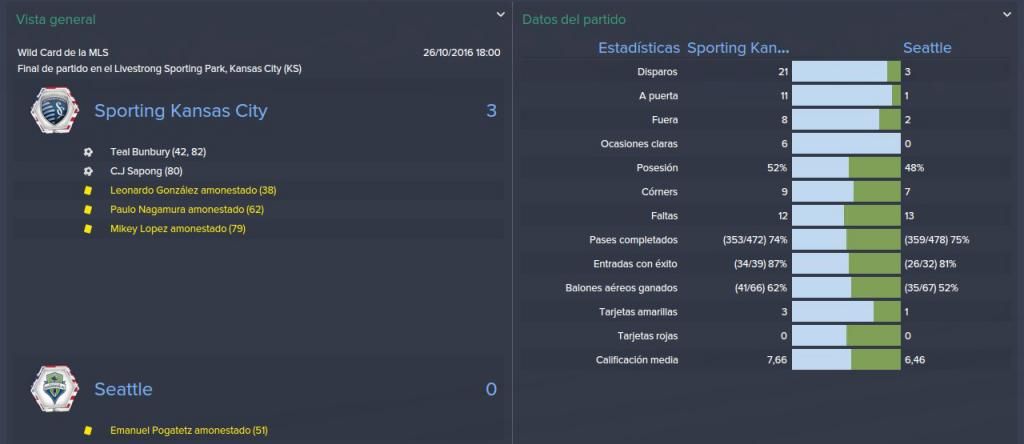Collapse the Vista general panel chevron
The height and width of the screenshot is (444, 1024).
500,14
